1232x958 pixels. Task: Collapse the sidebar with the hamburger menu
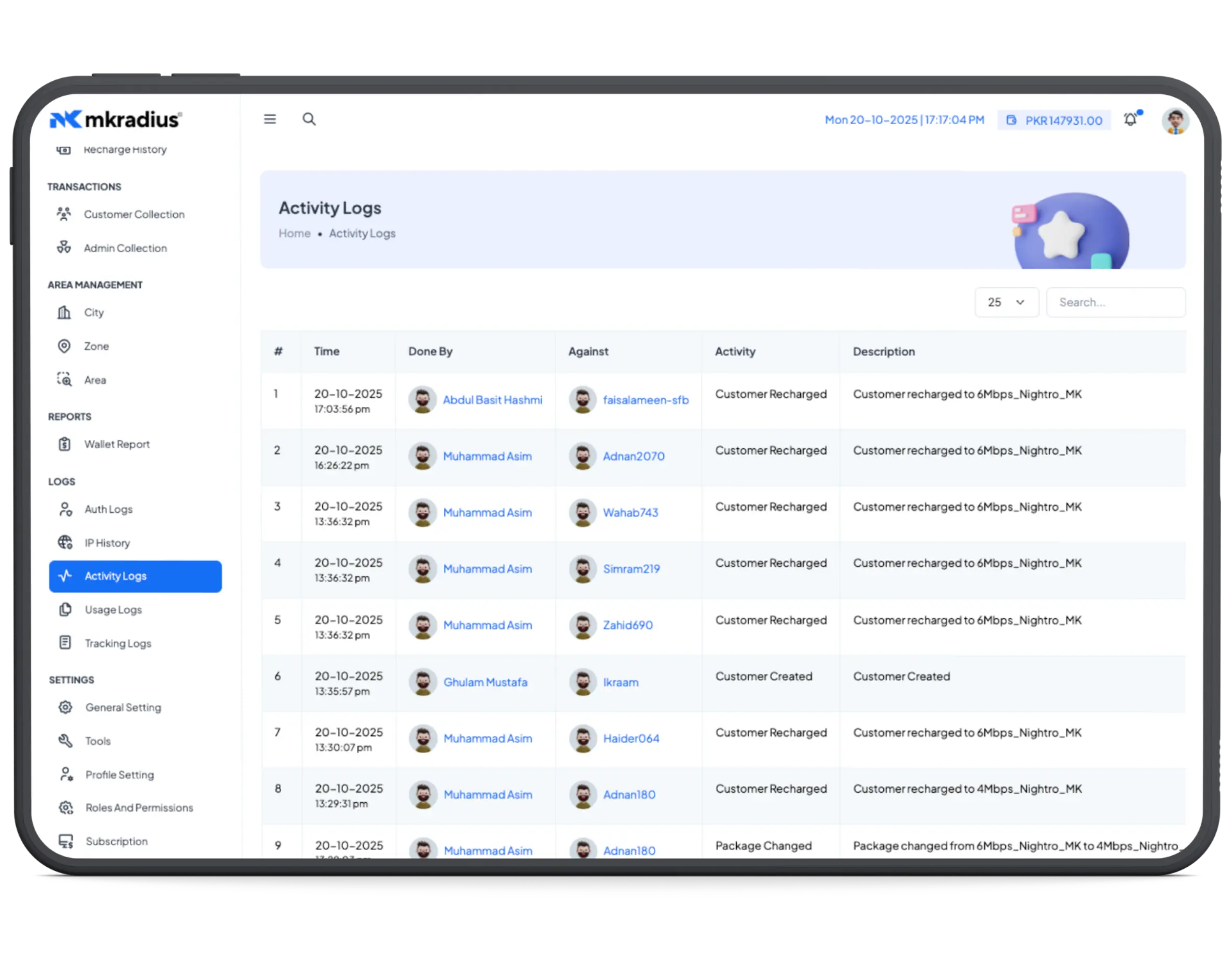coord(270,119)
